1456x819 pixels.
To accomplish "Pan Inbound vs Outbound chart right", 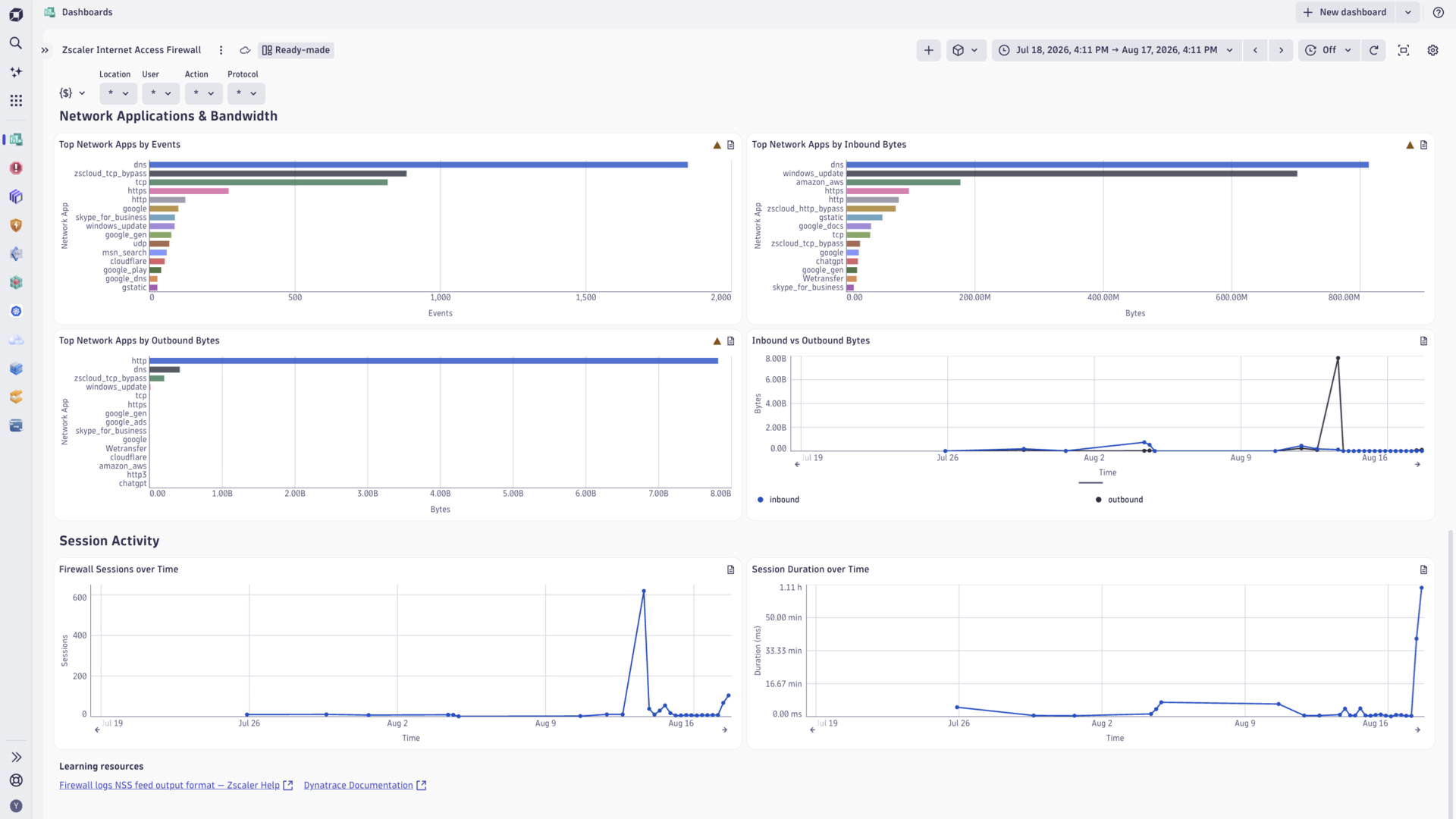I will point(1417,464).
